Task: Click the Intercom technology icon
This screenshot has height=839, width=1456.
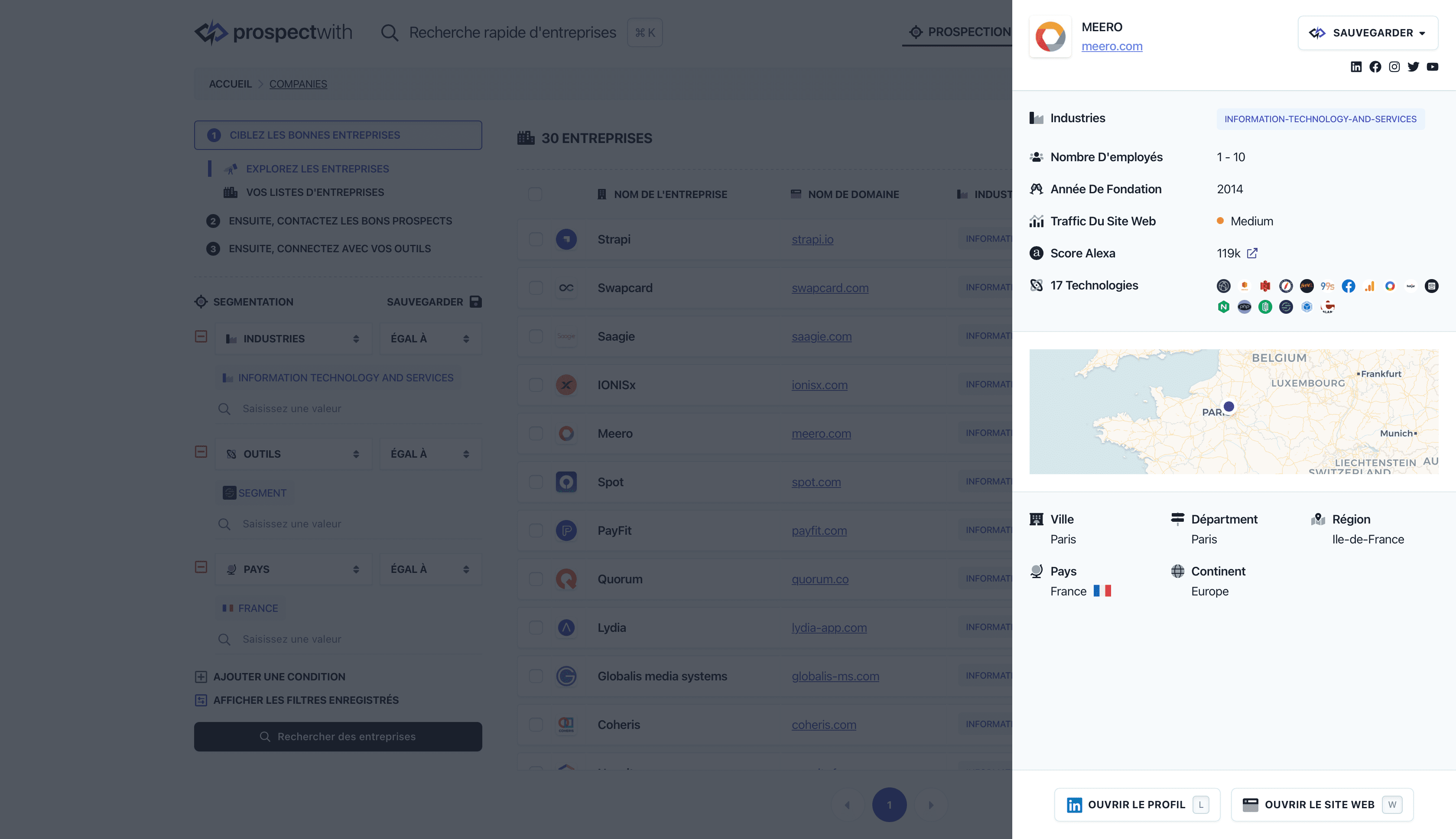Action: point(1431,286)
